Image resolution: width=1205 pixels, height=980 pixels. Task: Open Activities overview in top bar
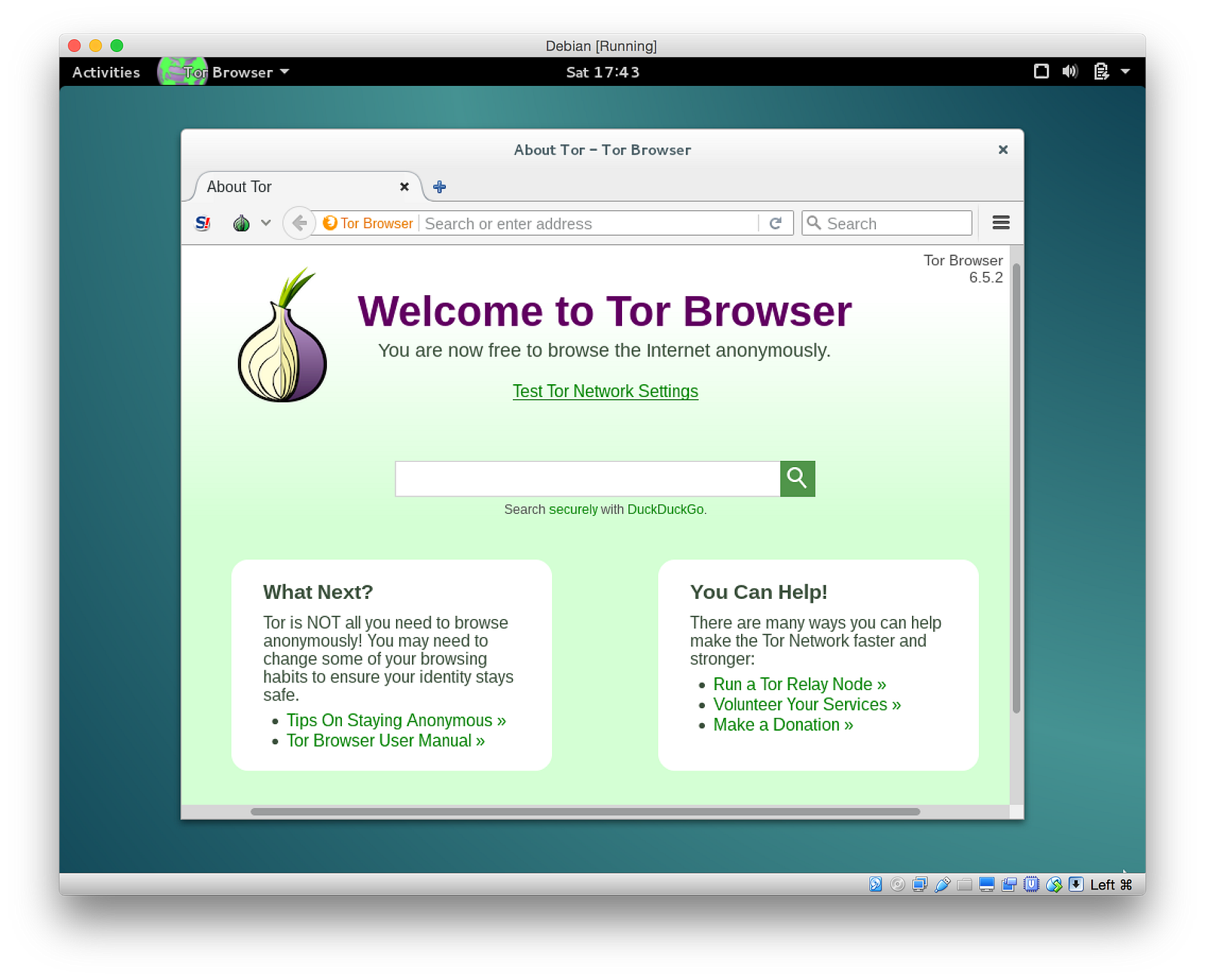pyautogui.click(x=106, y=72)
